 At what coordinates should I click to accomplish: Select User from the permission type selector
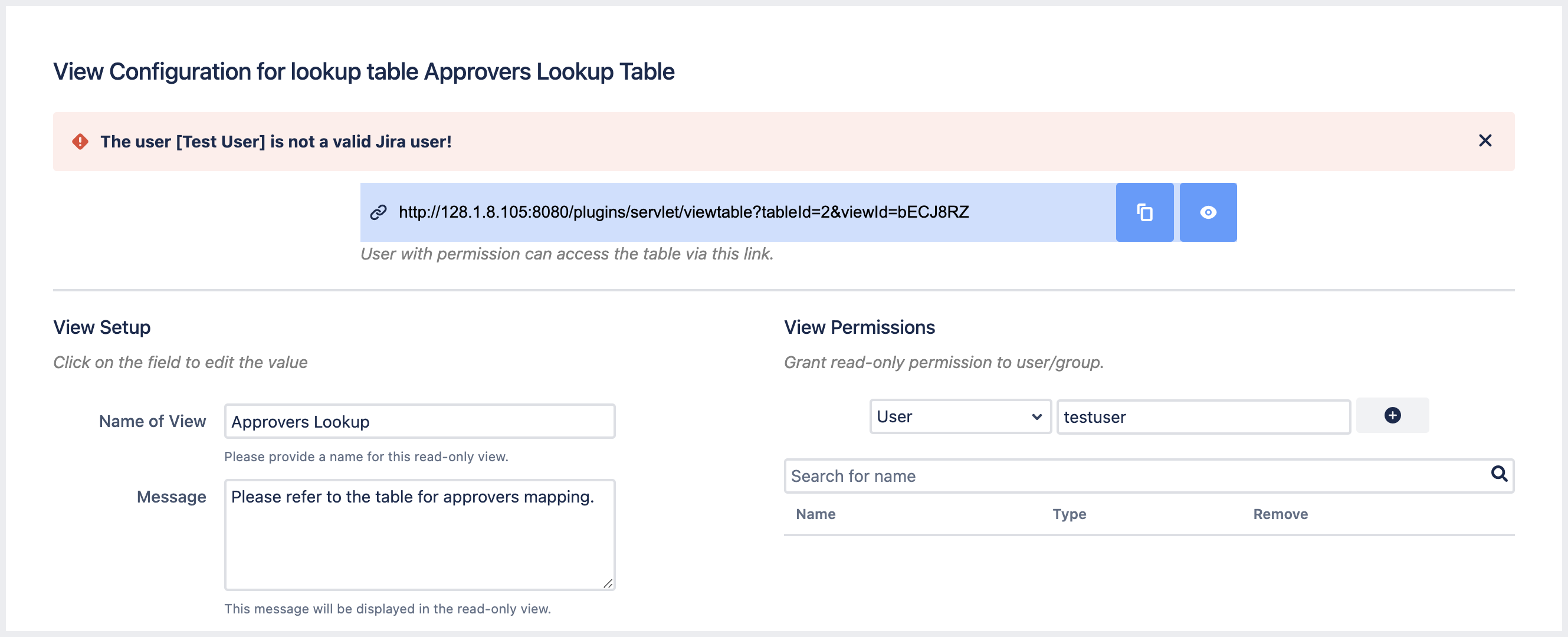coord(960,416)
